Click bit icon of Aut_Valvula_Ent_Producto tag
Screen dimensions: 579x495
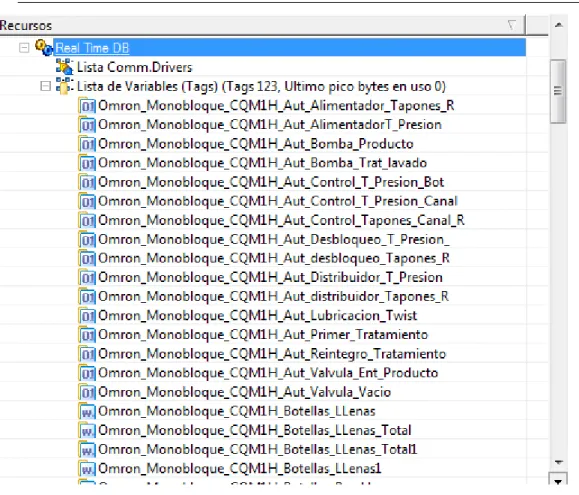[88, 374]
